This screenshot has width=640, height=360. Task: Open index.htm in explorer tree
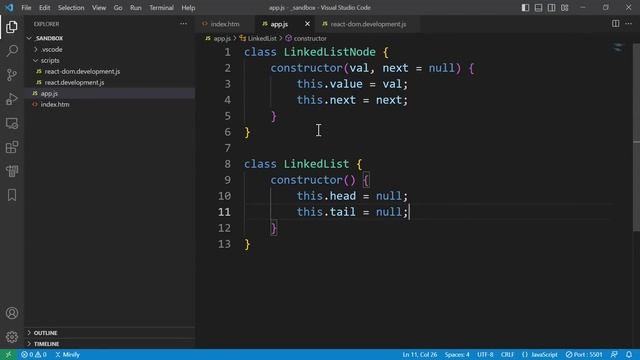pos(109,104)
